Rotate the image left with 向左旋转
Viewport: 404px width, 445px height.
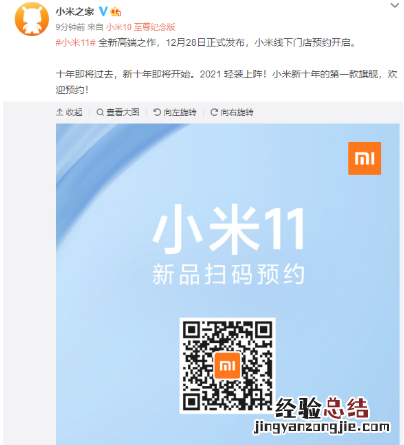(180, 112)
